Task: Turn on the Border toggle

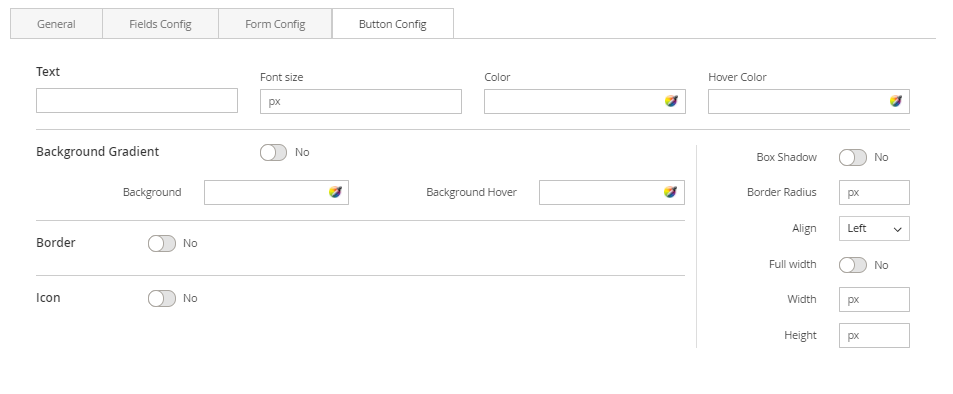Action: [162, 243]
